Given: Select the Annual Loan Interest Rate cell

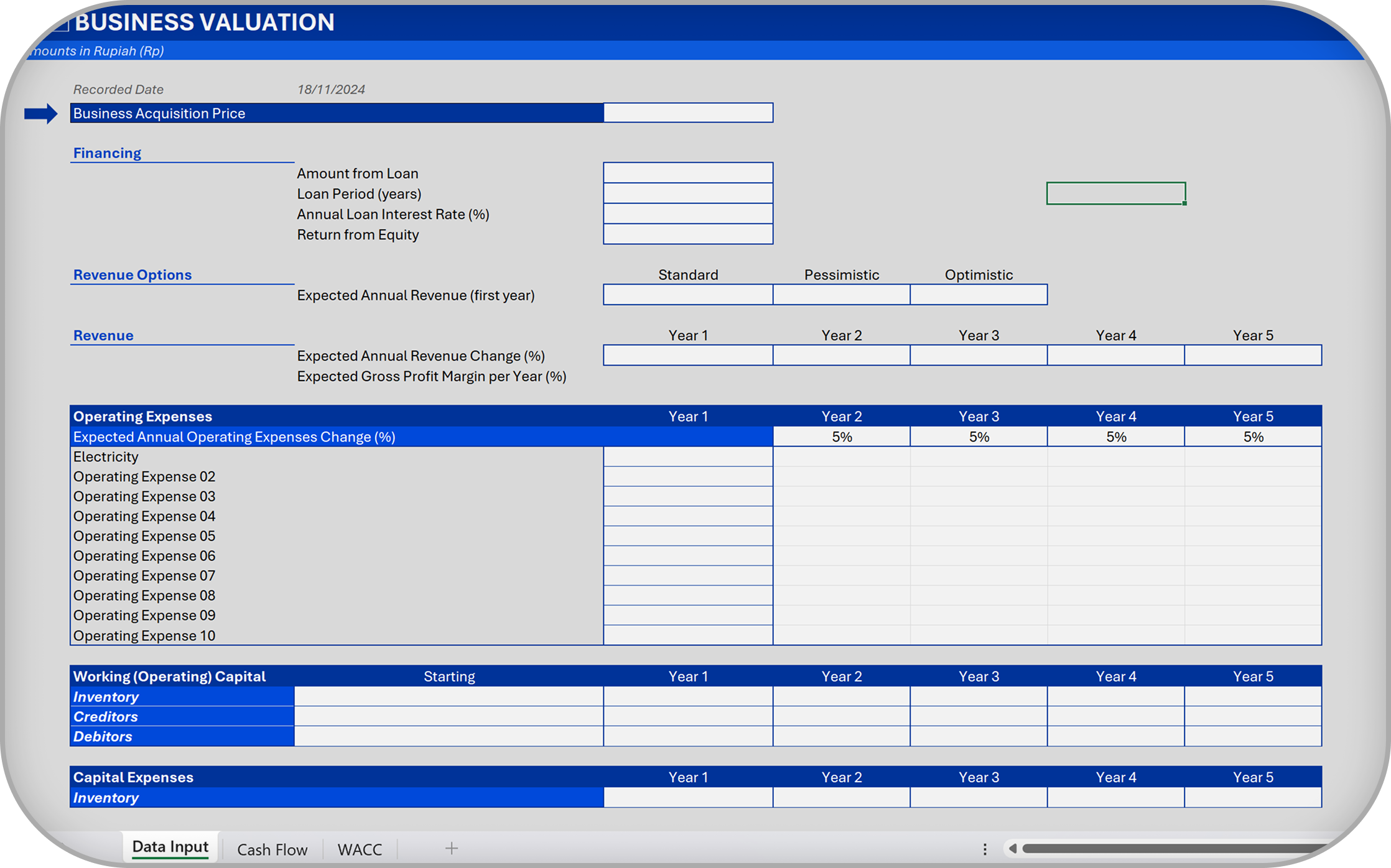Looking at the screenshot, I should (688, 214).
